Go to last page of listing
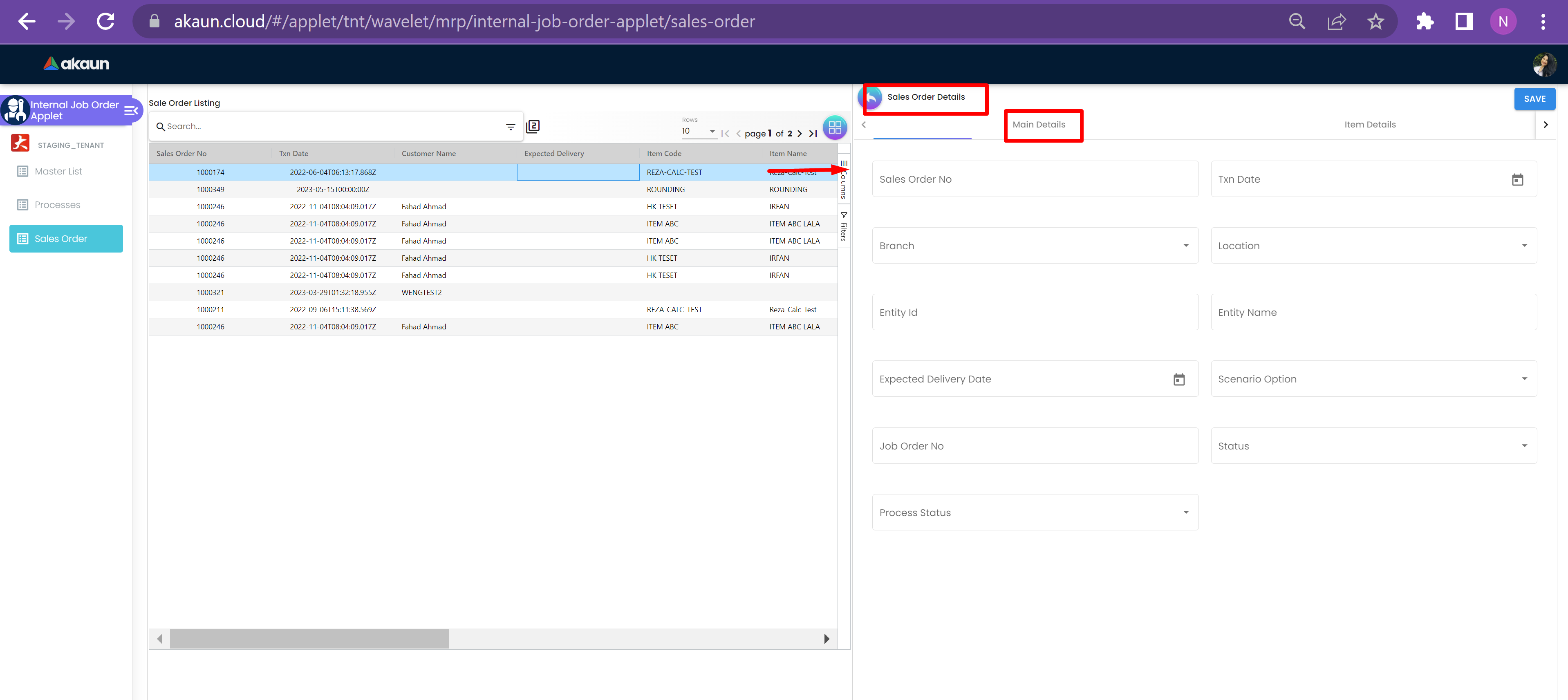Screen dimensions: 1568x700 (x=813, y=133)
